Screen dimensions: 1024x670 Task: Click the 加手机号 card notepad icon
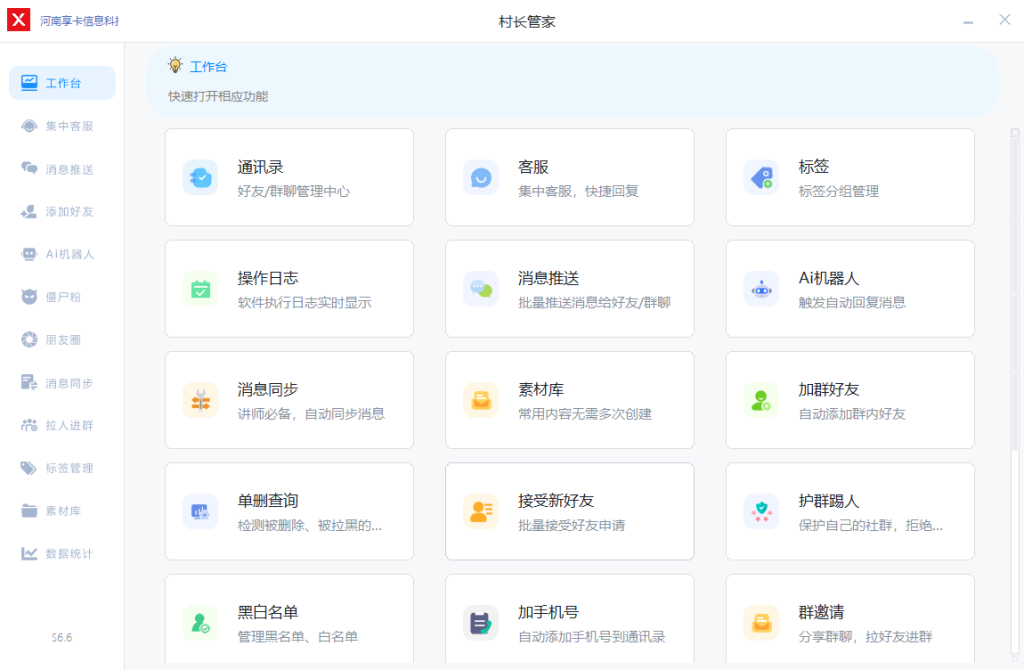click(481, 623)
